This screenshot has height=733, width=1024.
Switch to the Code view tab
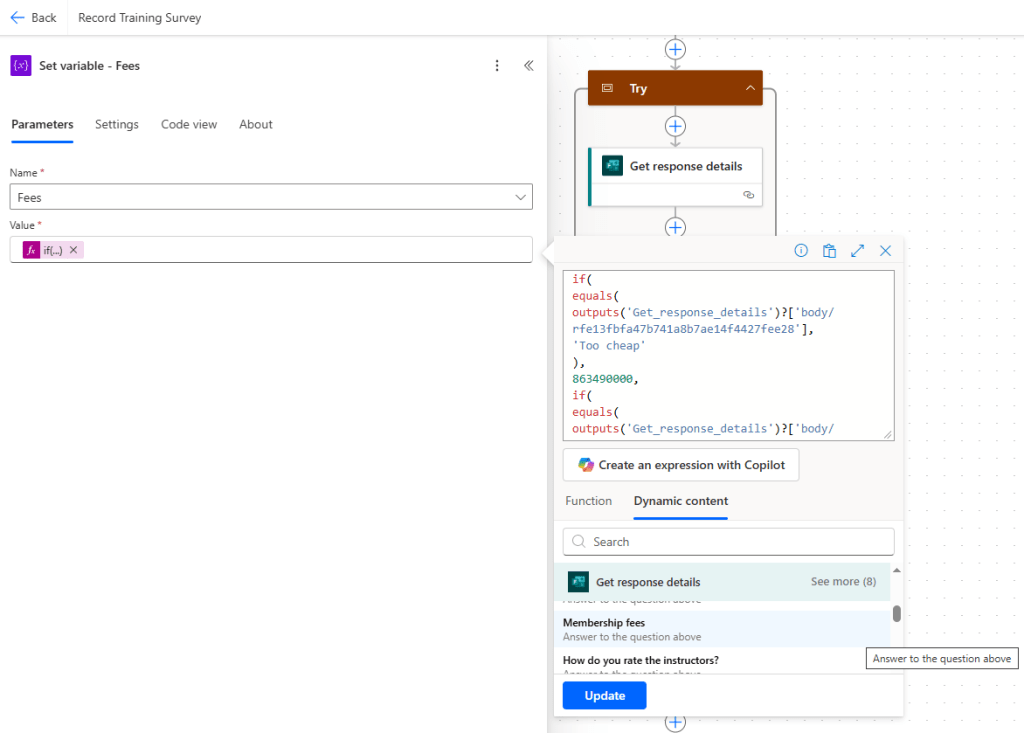(x=189, y=125)
